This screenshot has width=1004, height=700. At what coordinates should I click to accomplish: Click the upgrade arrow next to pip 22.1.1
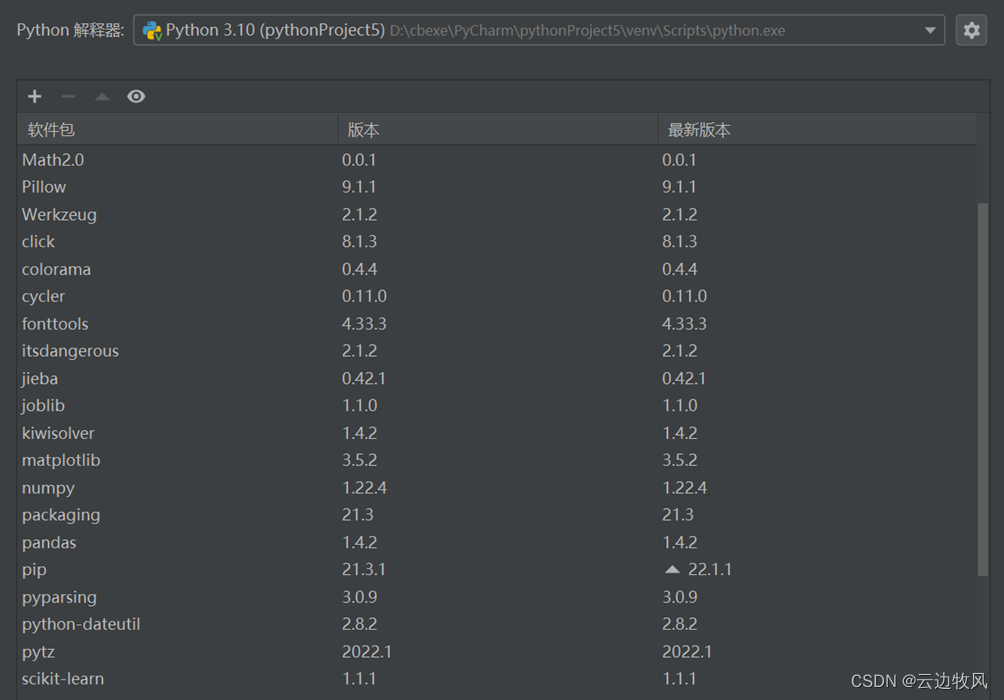[671, 569]
